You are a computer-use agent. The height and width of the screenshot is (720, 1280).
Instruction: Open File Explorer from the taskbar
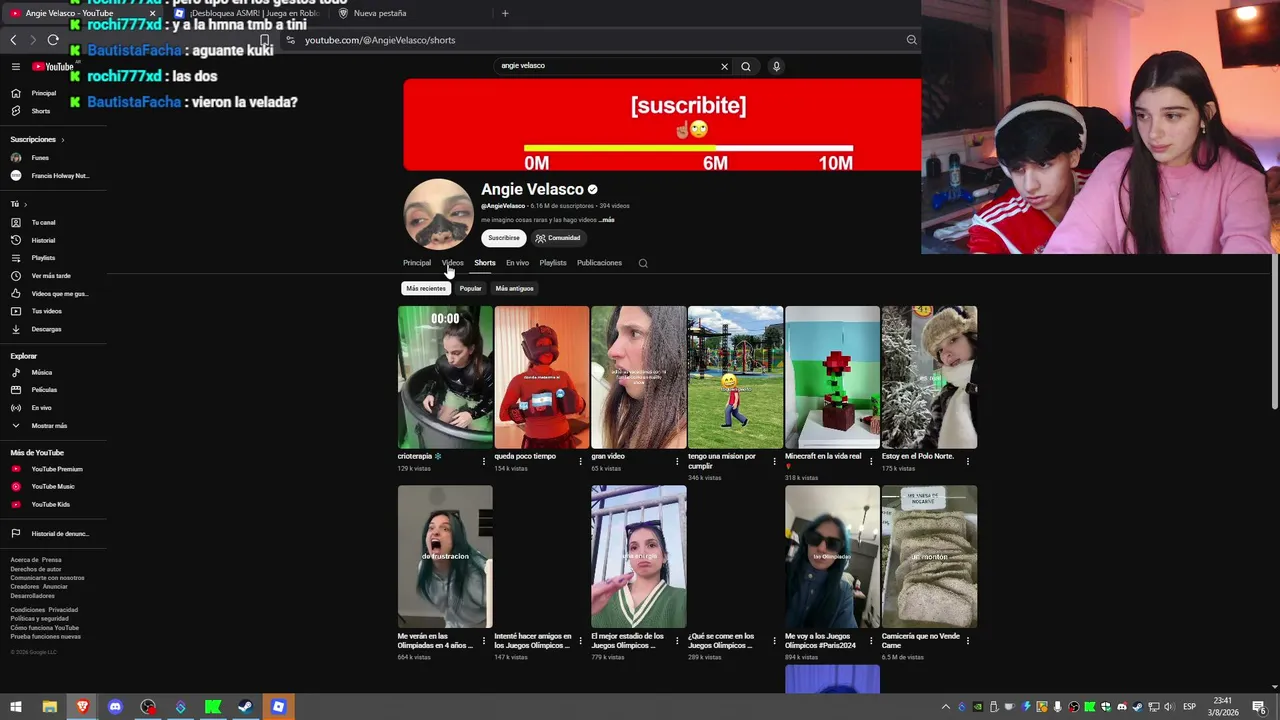(49, 707)
